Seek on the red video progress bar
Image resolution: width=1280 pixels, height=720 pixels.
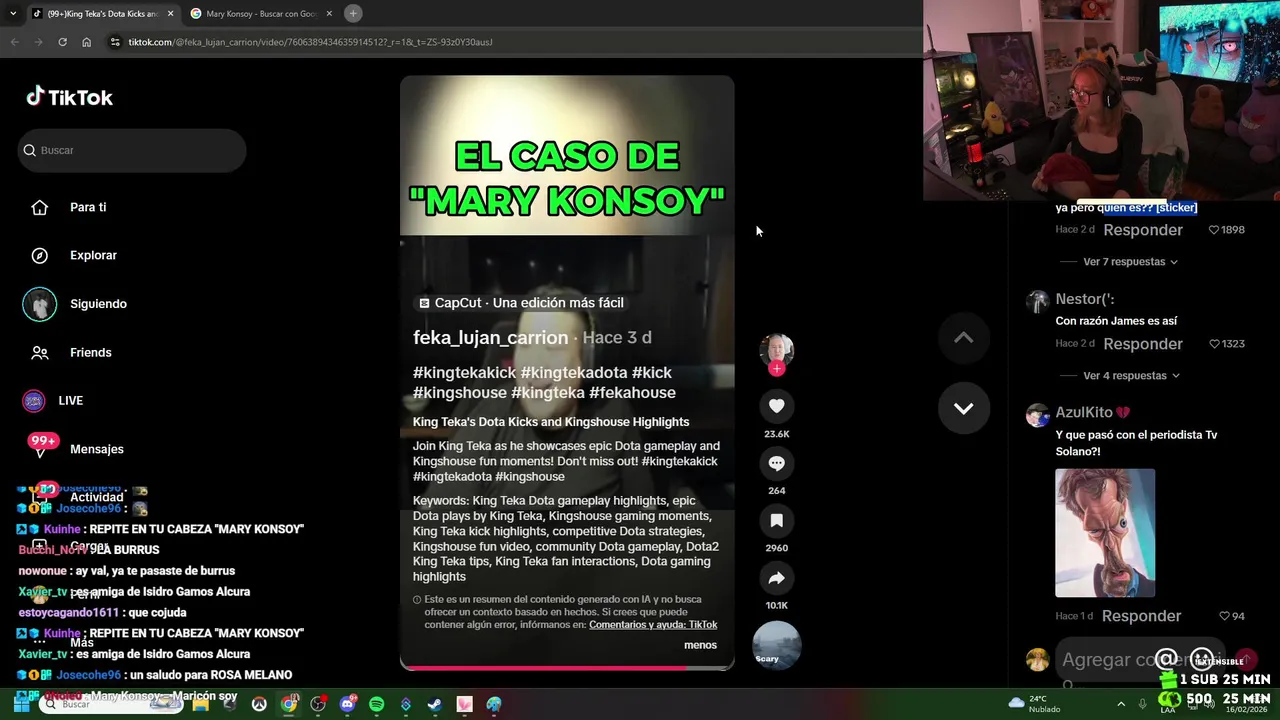point(567,668)
